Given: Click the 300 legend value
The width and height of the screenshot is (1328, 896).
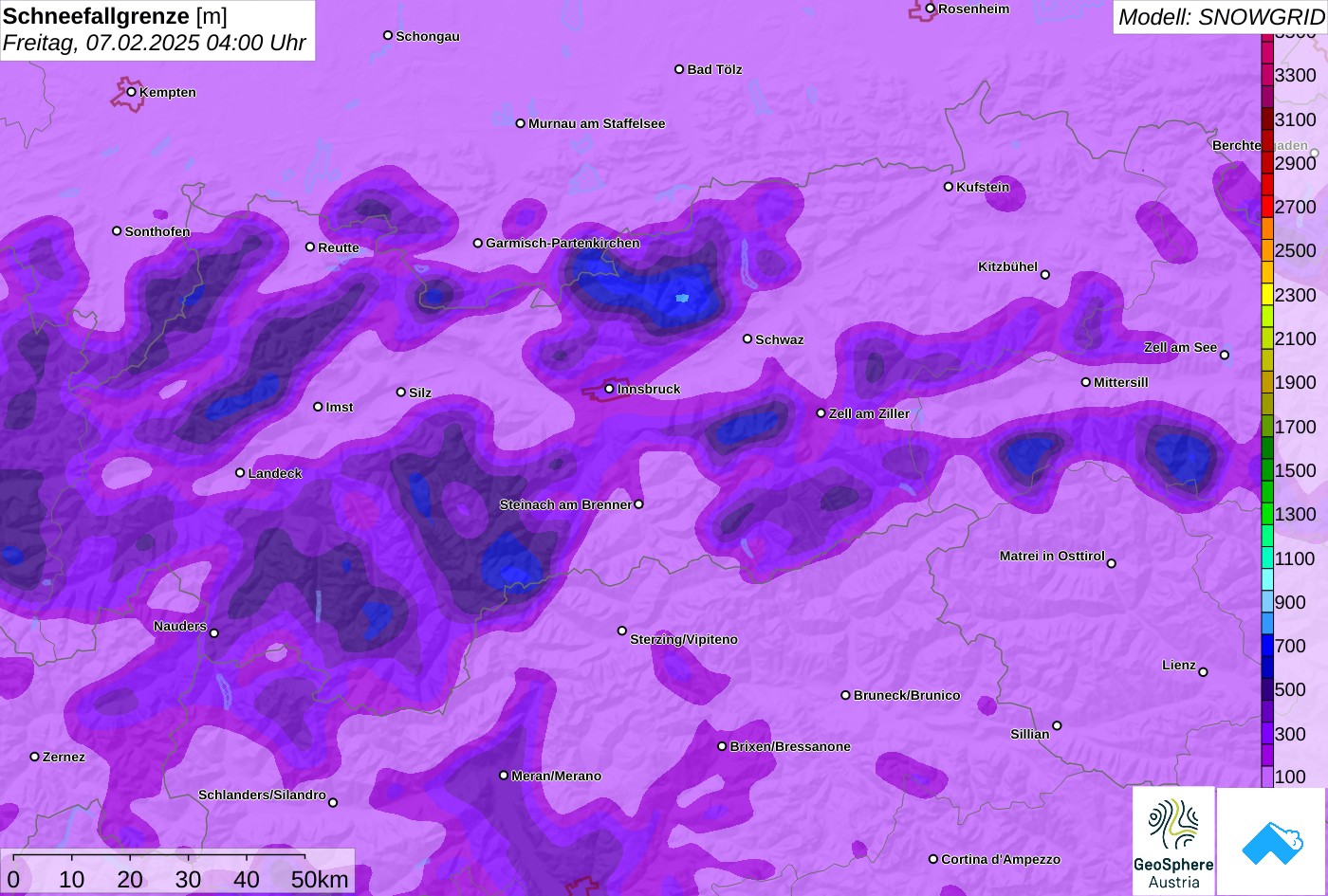Looking at the screenshot, I should pyautogui.click(x=1290, y=734).
